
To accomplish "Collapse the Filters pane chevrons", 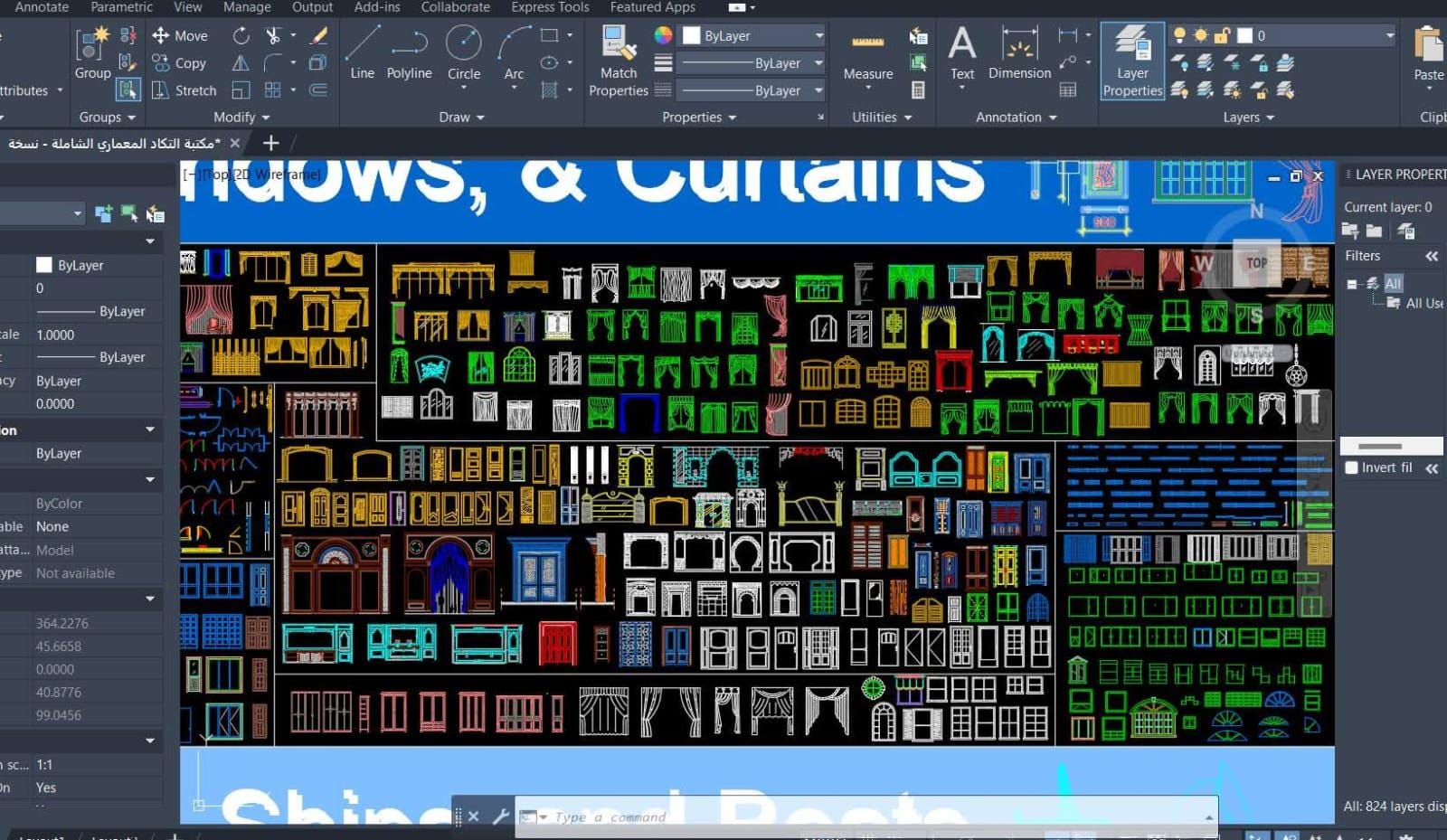I will [1432, 257].
